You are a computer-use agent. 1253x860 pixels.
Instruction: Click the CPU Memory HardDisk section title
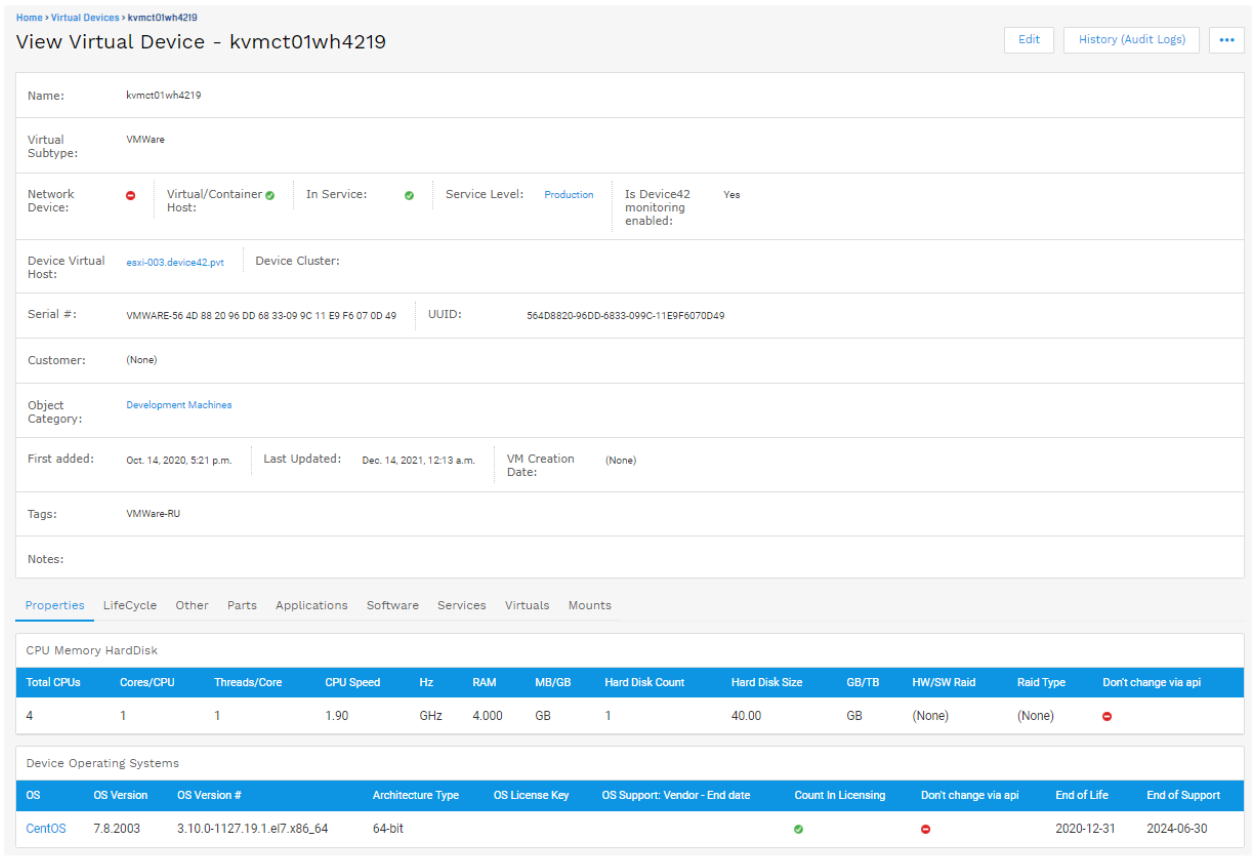pos(92,650)
